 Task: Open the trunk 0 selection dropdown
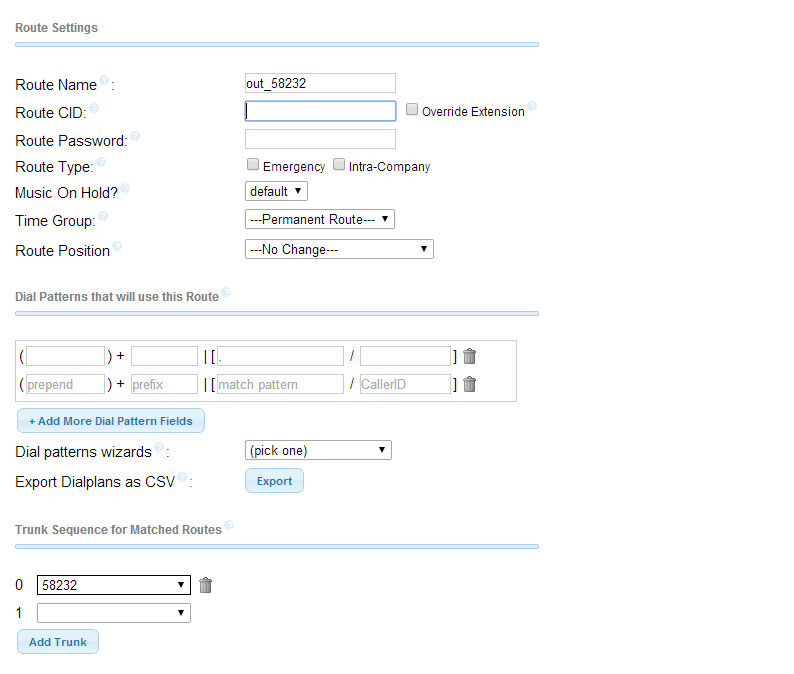[113, 585]
